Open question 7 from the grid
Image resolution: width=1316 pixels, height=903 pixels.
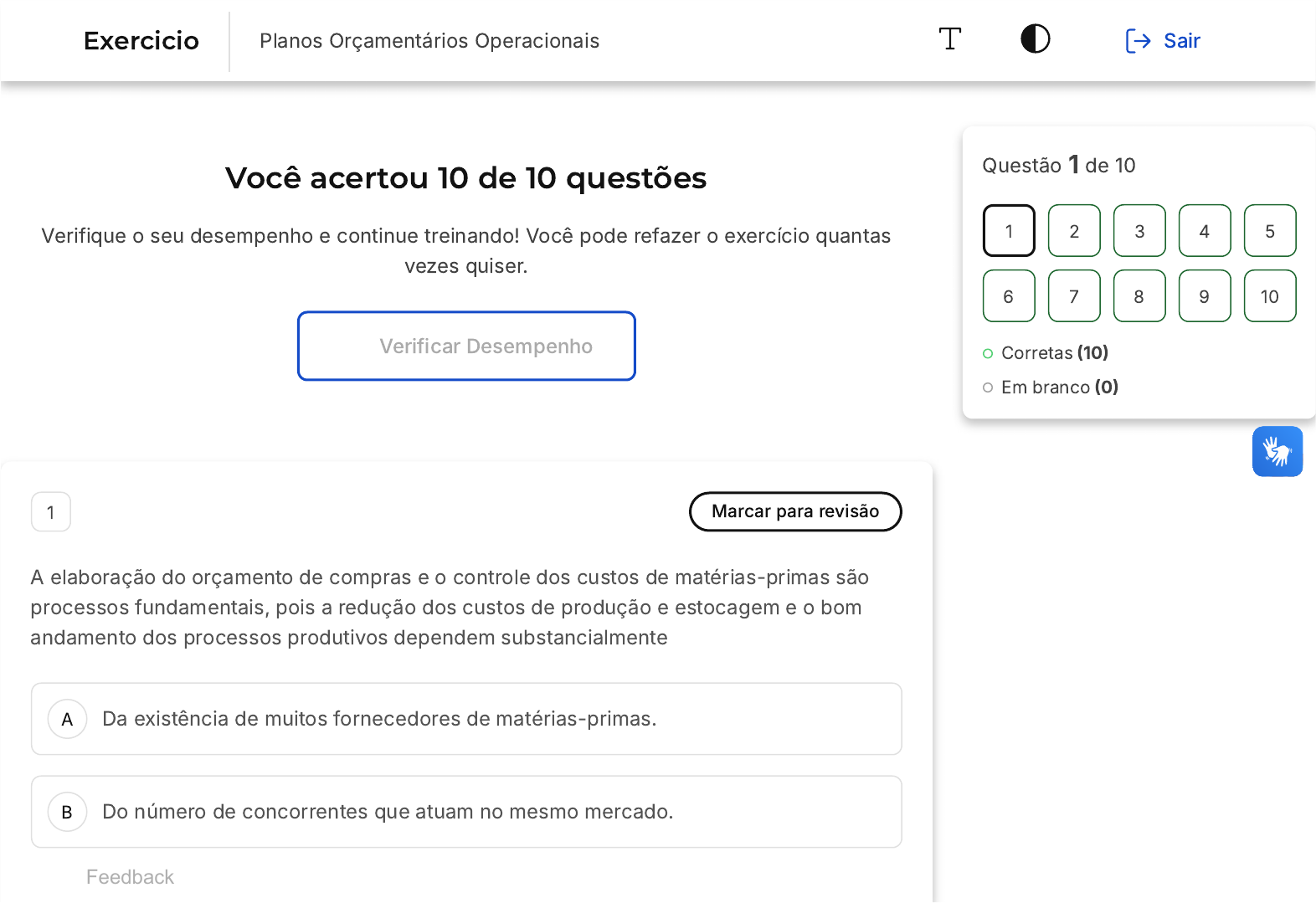(x=1074, y=296)
